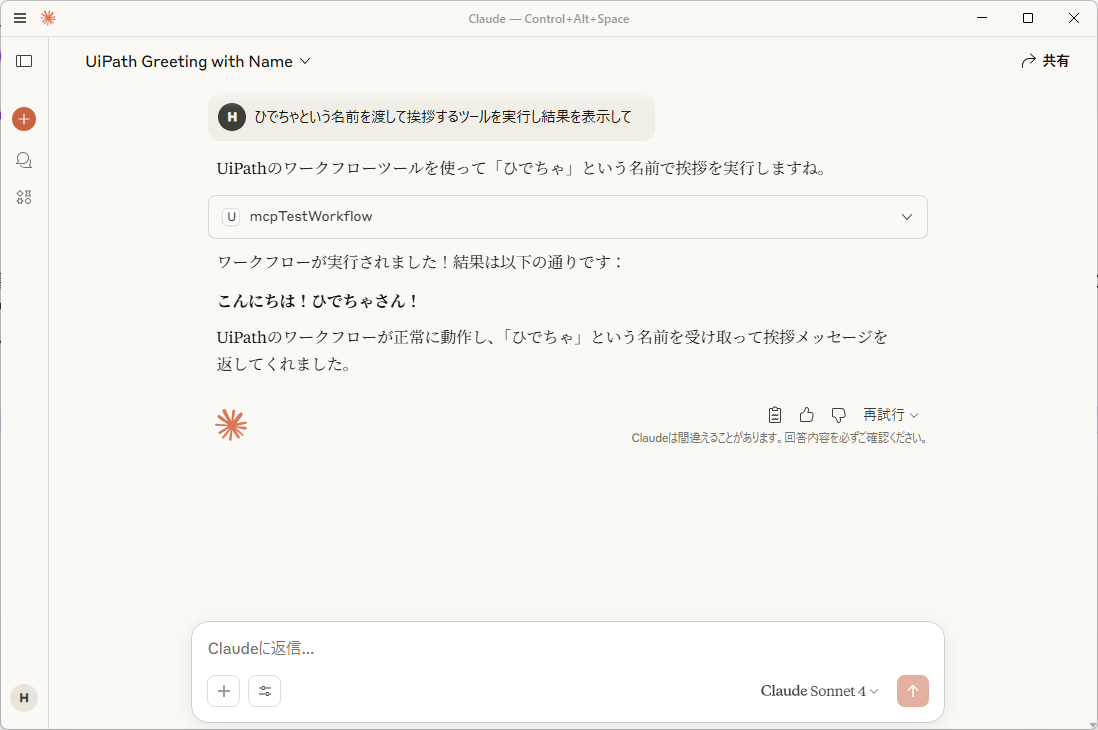
Task: Expand the mcpTestWorkflow tool call block
Action: 568,217
